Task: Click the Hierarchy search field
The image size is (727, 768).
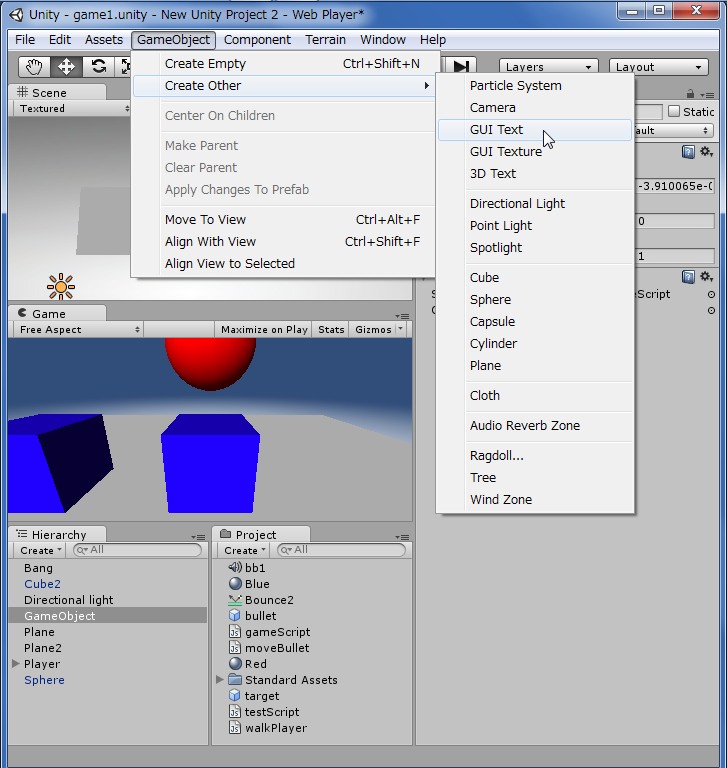Action: coord(140,550)
